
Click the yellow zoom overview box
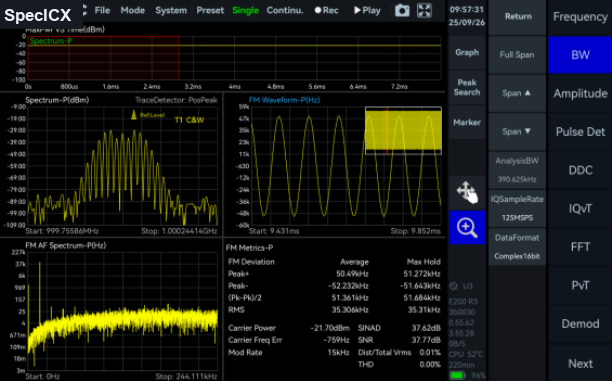point(403,130)
